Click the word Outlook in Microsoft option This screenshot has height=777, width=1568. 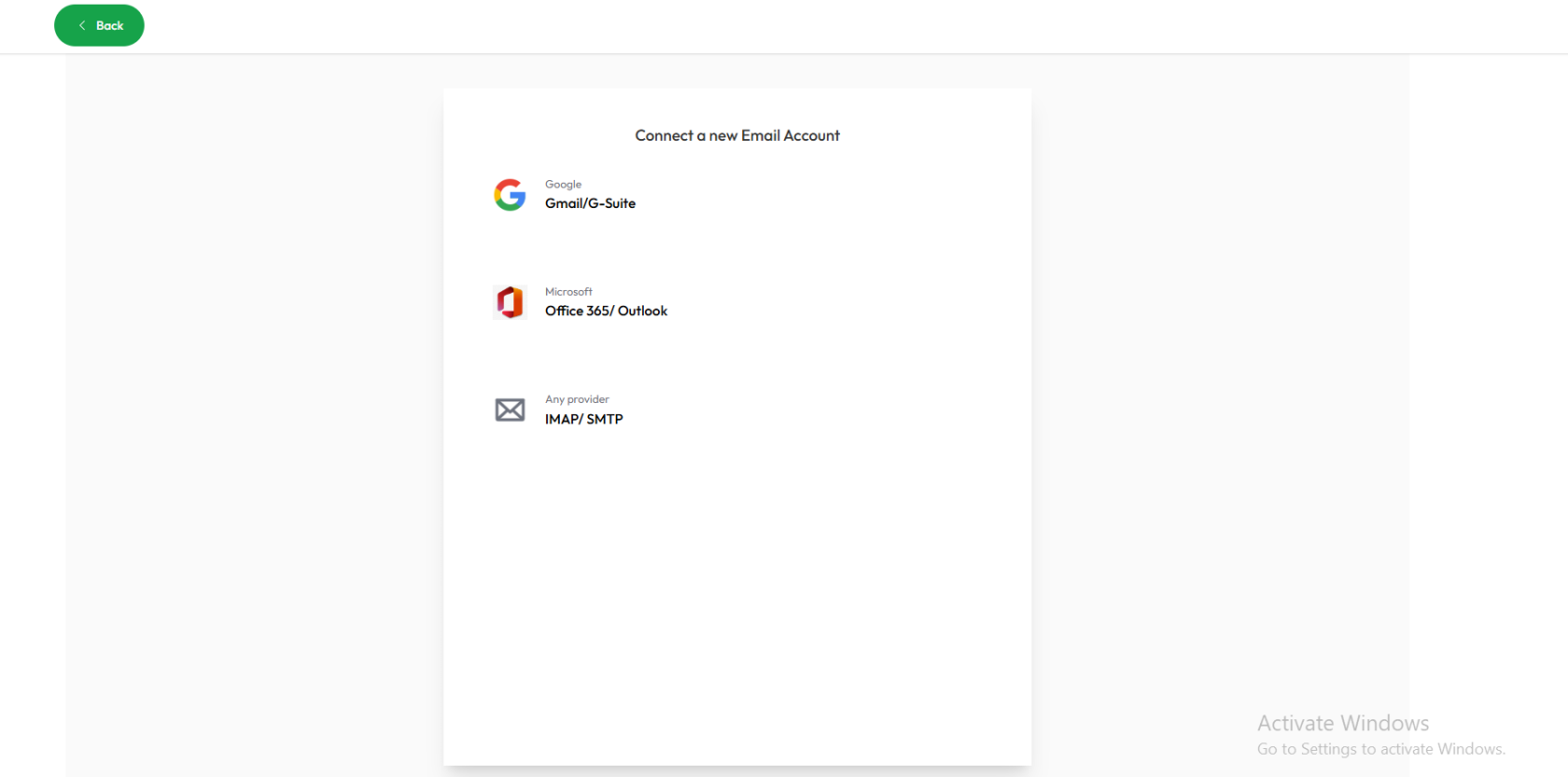tap(642, 311)
